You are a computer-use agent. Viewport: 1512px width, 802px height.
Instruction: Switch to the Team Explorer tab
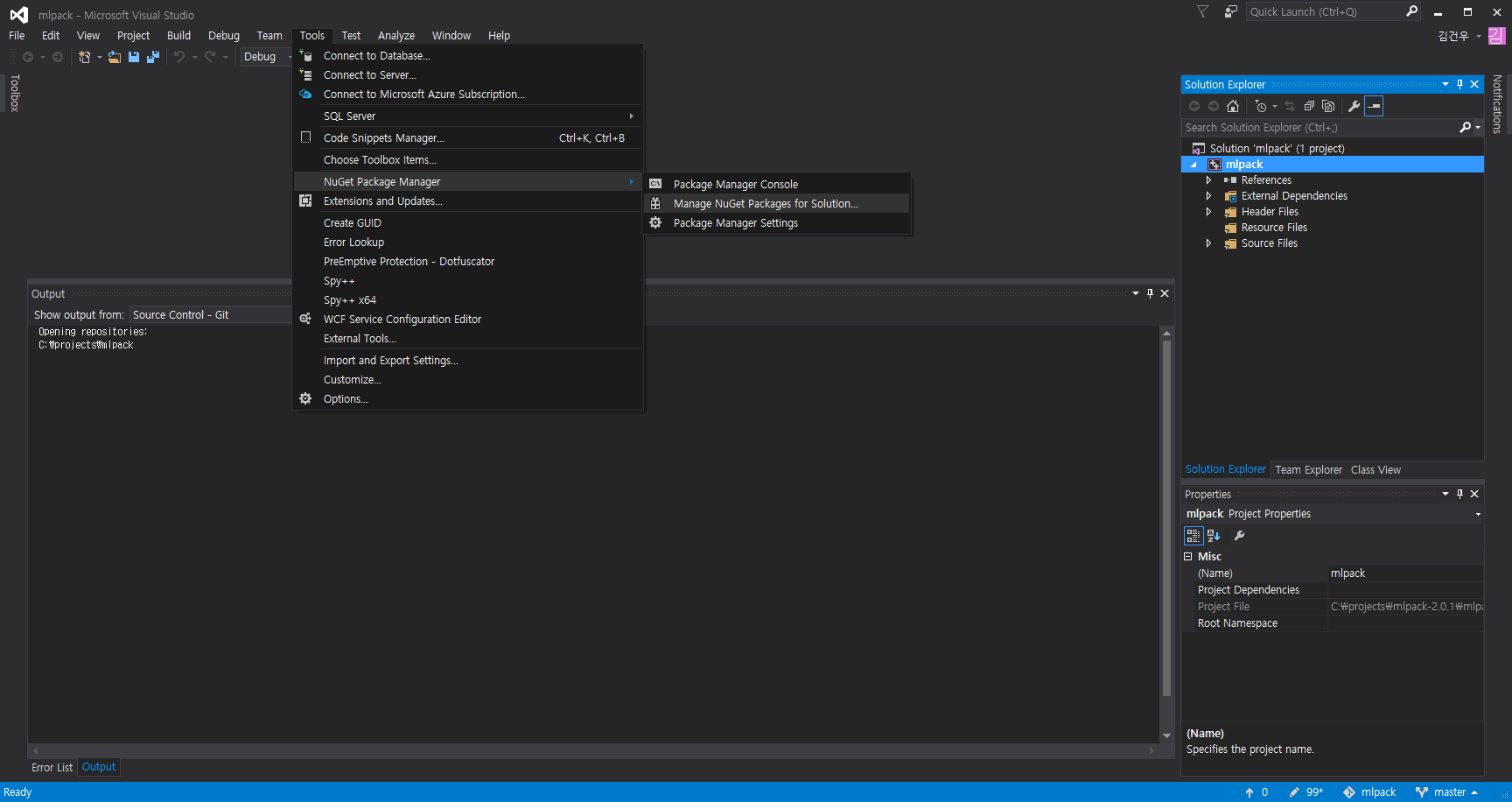click(x=1308, y=470)
